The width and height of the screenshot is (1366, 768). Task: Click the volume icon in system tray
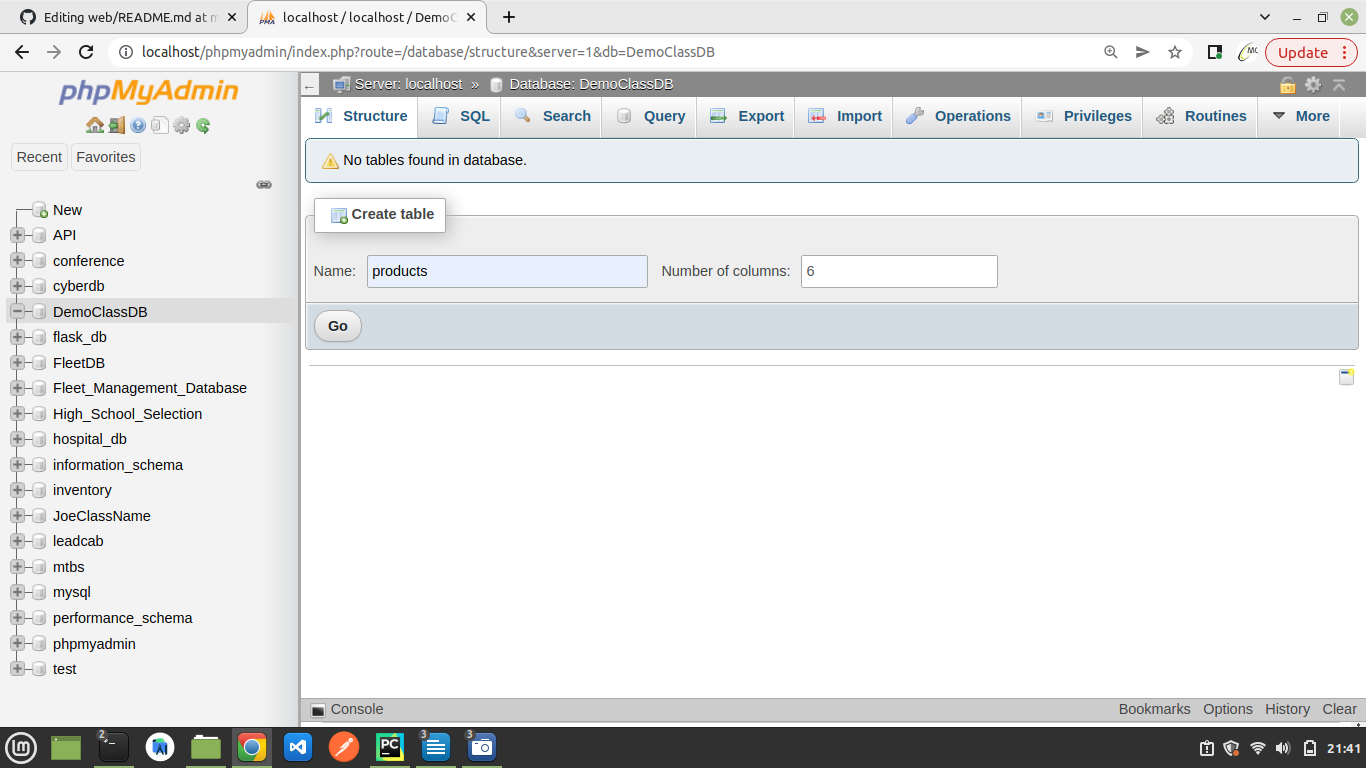click(x=1283, y=748)
